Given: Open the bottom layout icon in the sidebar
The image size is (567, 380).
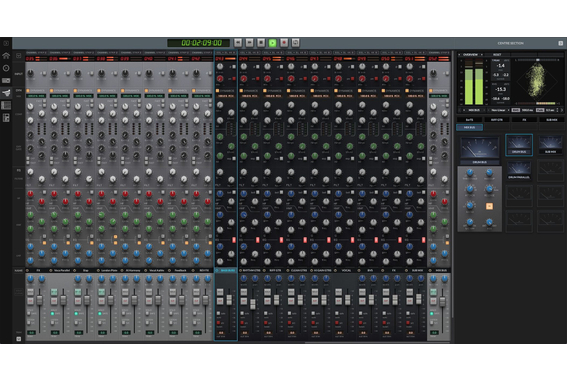Looking at the screenshot, I should [6, 118].
